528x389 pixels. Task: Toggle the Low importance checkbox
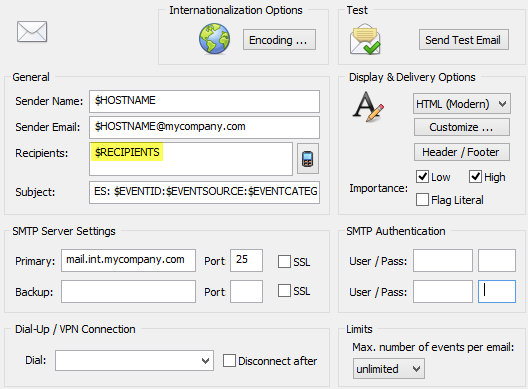click(x=422, y=177)
